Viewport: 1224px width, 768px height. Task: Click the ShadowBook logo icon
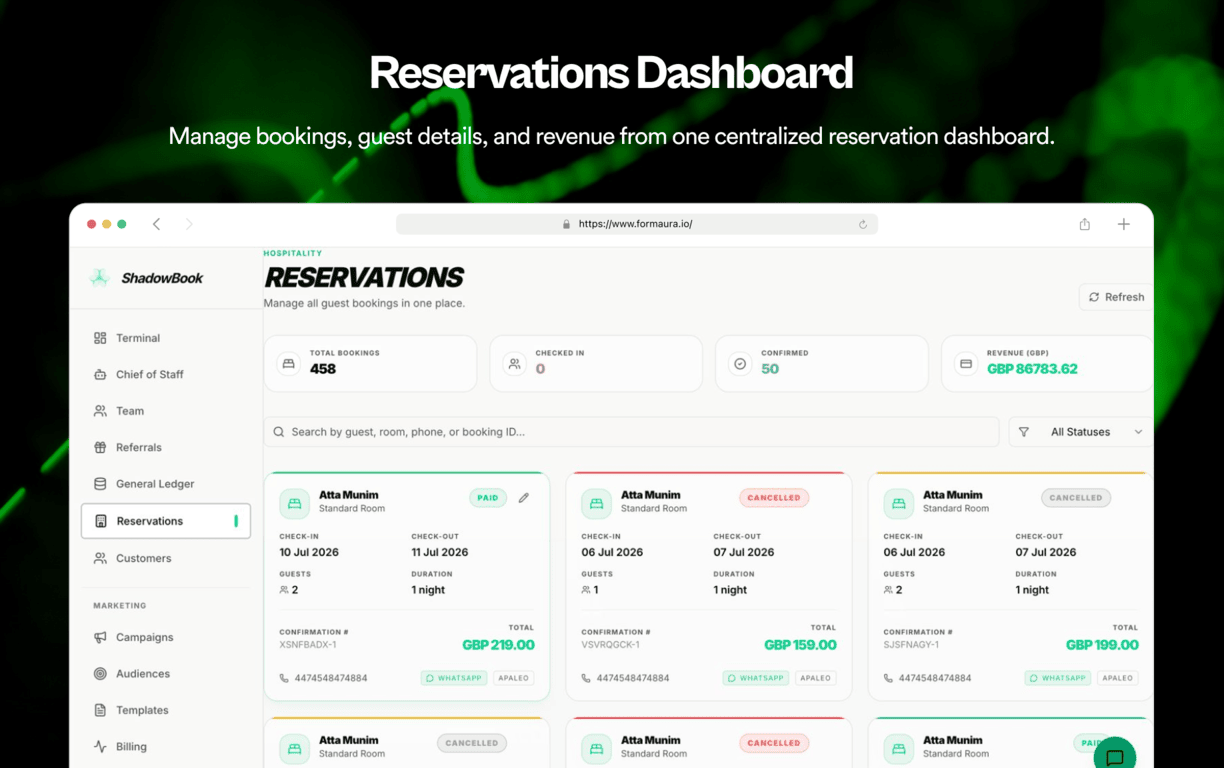(99, 278)
